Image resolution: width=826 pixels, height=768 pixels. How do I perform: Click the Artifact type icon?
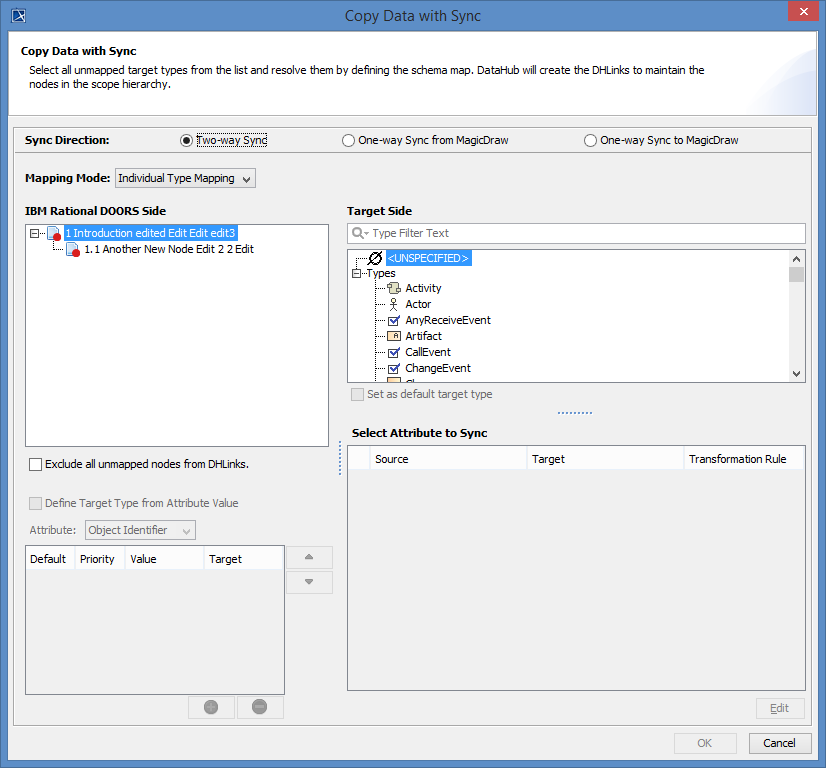point(394,336)
